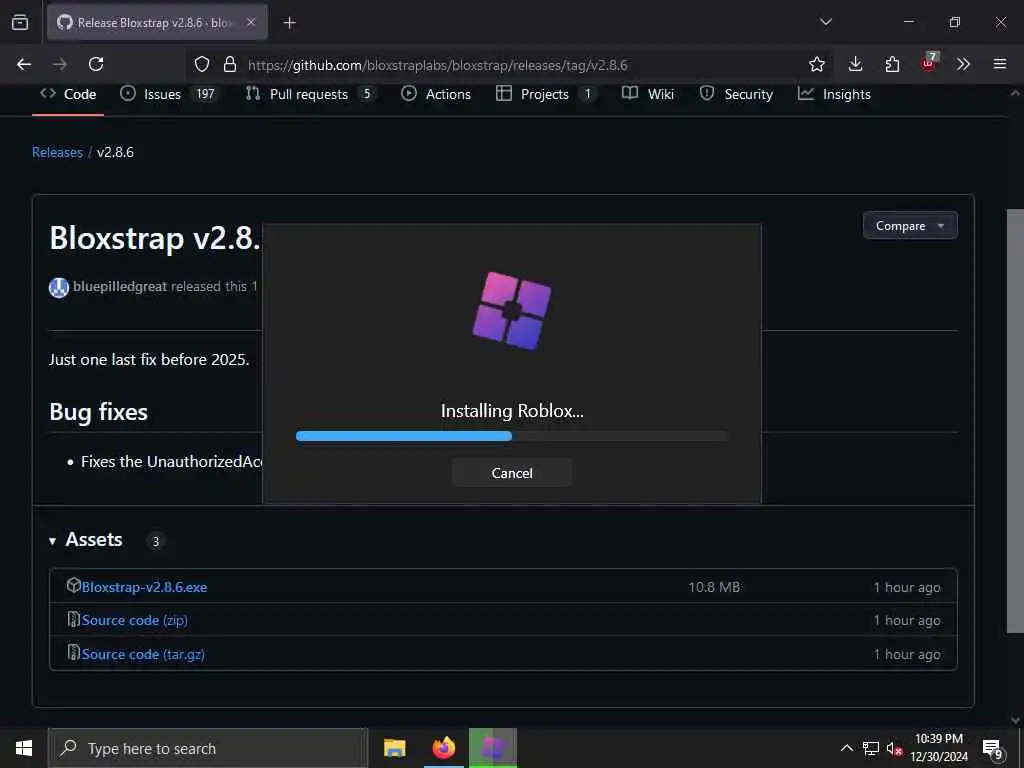Screen dimensions: 1024x768
Task: Bookmark this page with the star
Action: click(x=817, y=64)
